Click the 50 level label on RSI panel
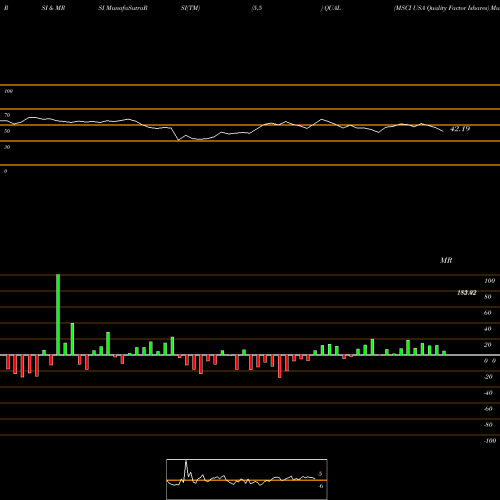This screenshot has width=500, height=500. pos(7,131)
